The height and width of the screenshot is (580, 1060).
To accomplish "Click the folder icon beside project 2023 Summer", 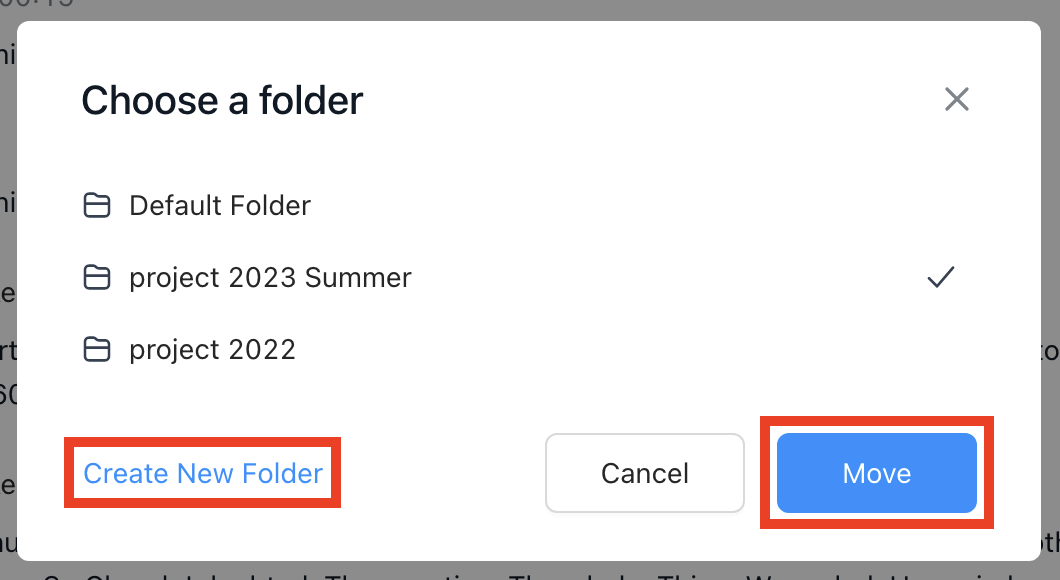I will 97,277.
